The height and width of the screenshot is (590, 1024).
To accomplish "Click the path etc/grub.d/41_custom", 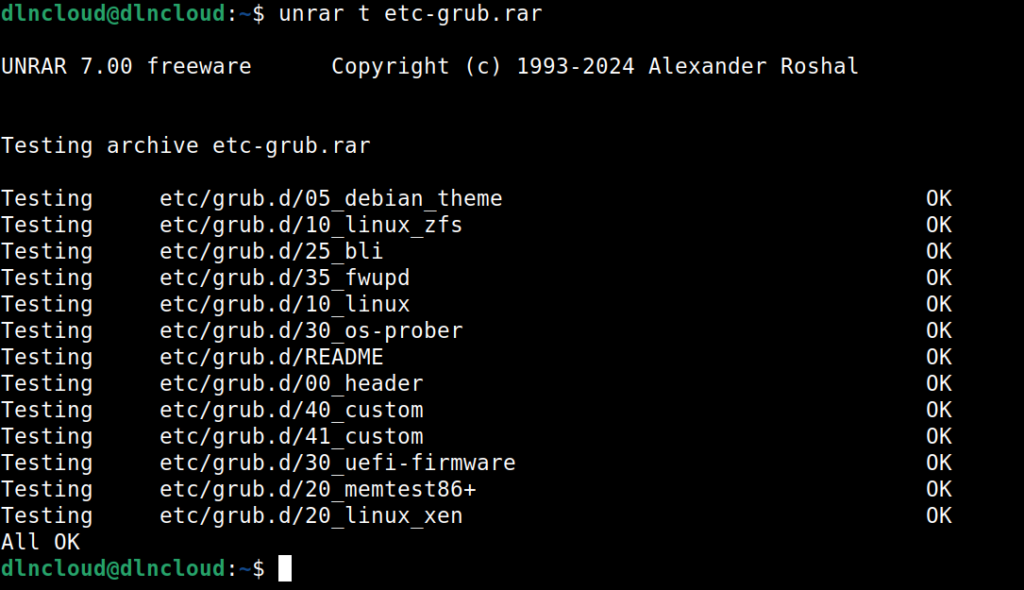I will point(291,436).
